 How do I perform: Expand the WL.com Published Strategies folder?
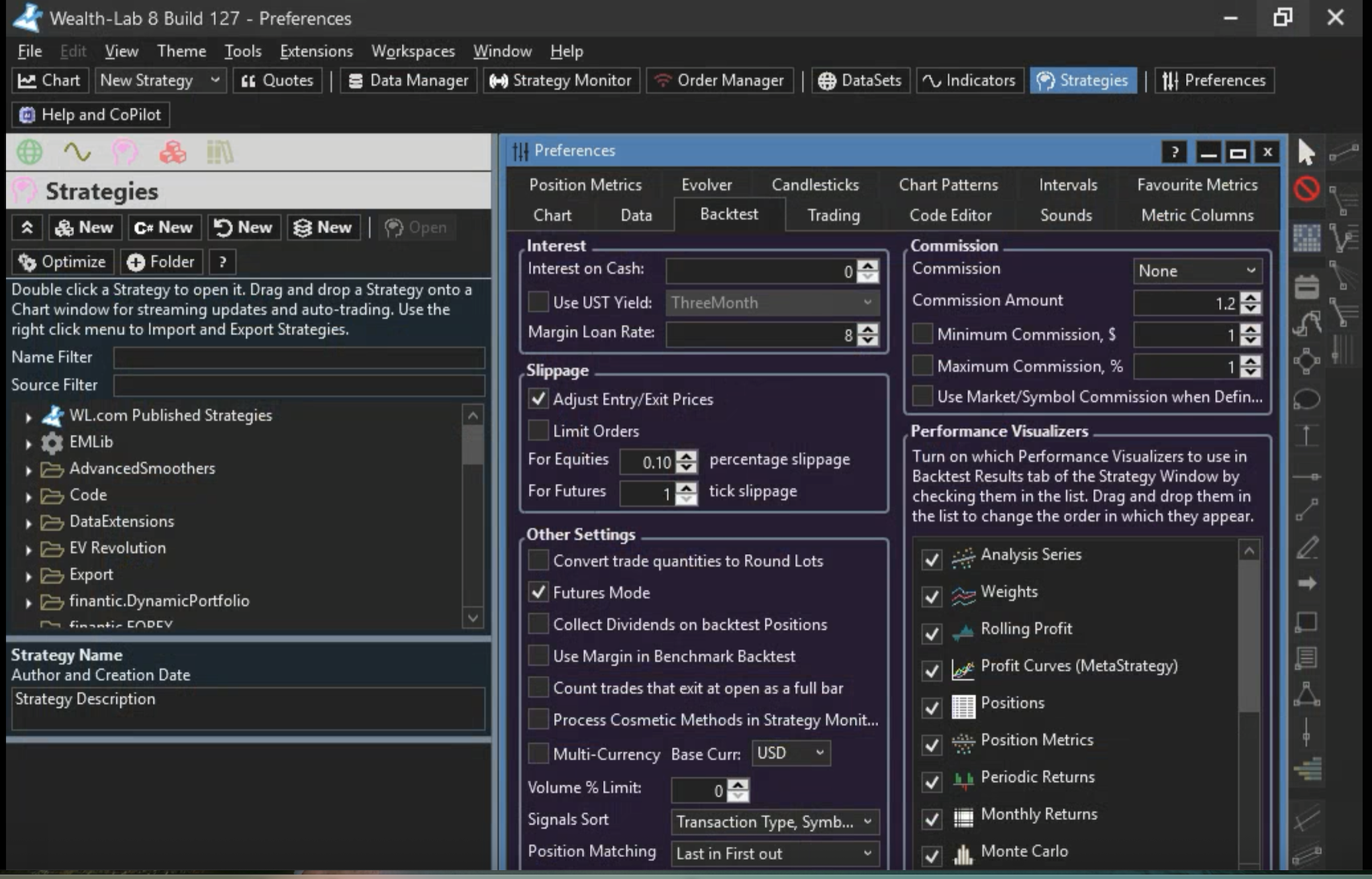(28, 417)
